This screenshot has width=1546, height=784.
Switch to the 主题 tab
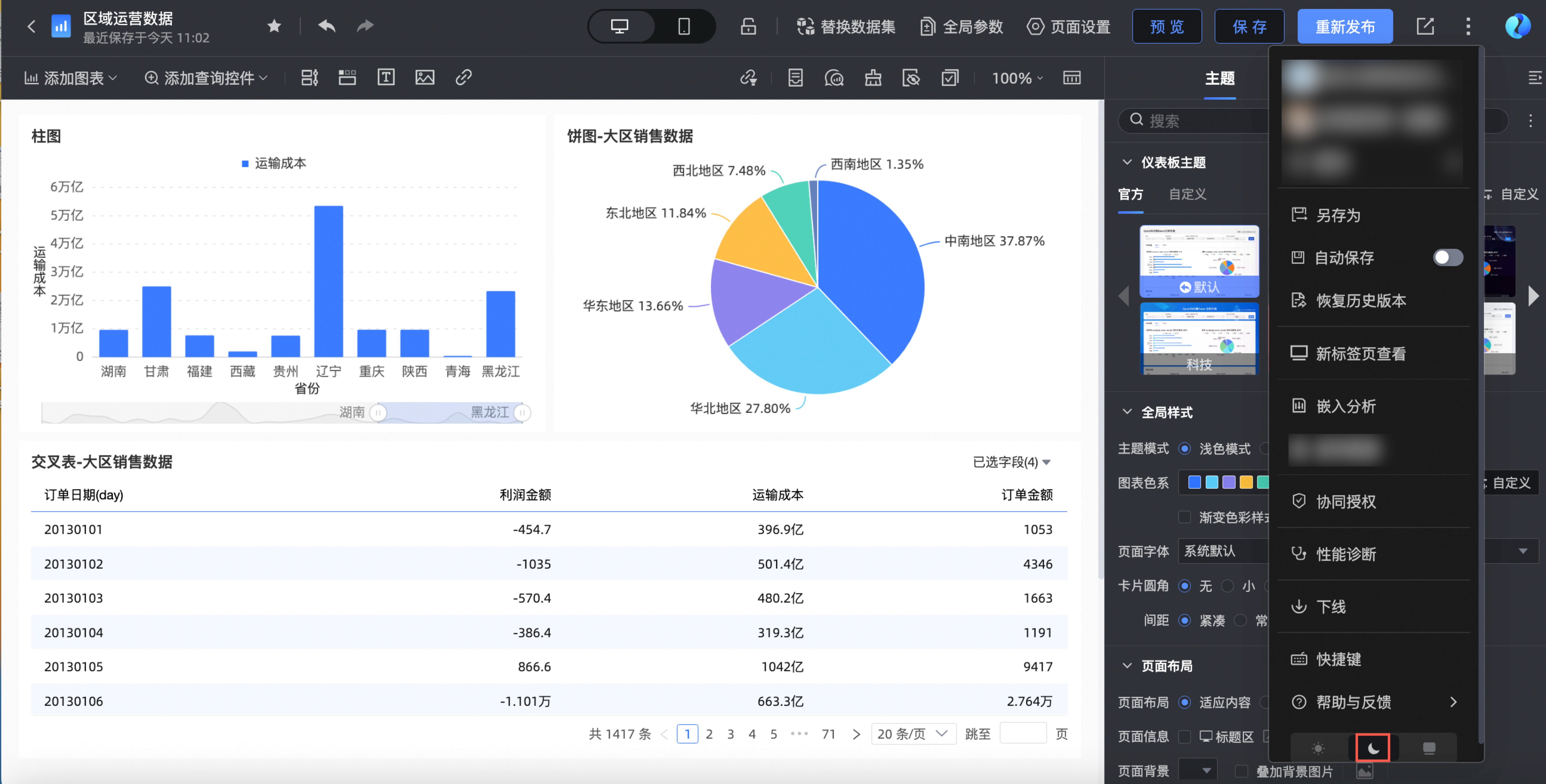(x=1219, y=78)
